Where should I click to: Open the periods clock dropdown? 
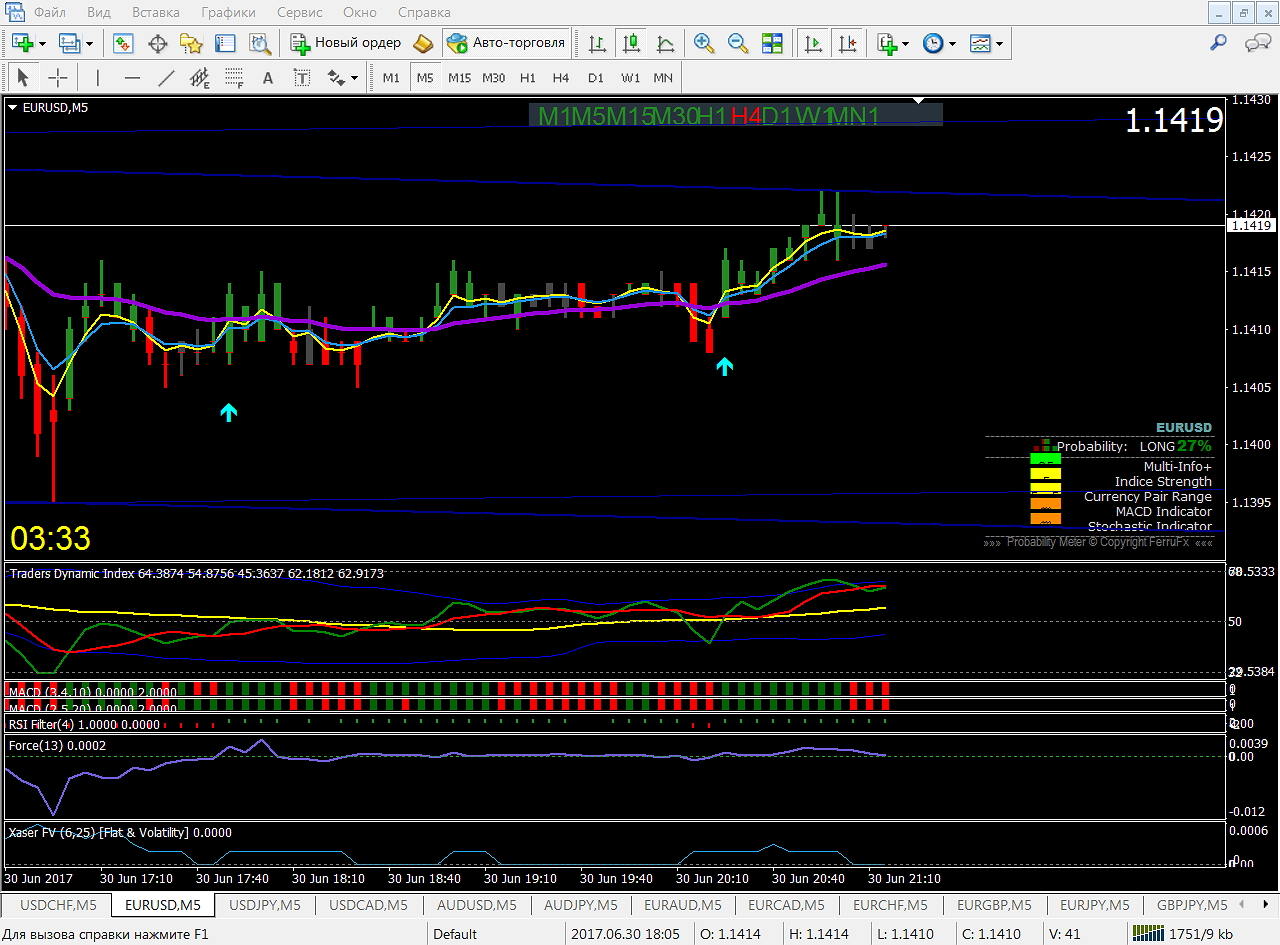952,43
